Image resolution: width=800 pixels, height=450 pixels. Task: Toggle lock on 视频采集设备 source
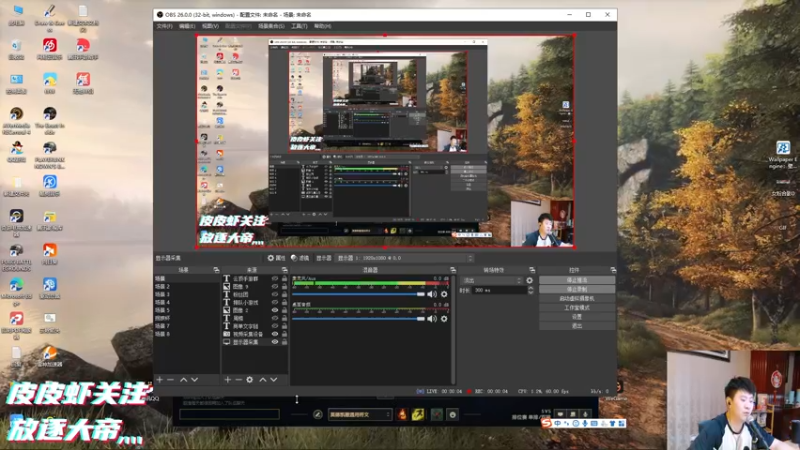click(284, 334)
